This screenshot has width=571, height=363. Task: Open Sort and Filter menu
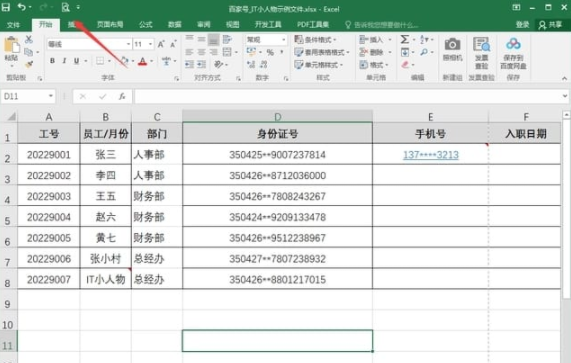(x=424, y=39)
